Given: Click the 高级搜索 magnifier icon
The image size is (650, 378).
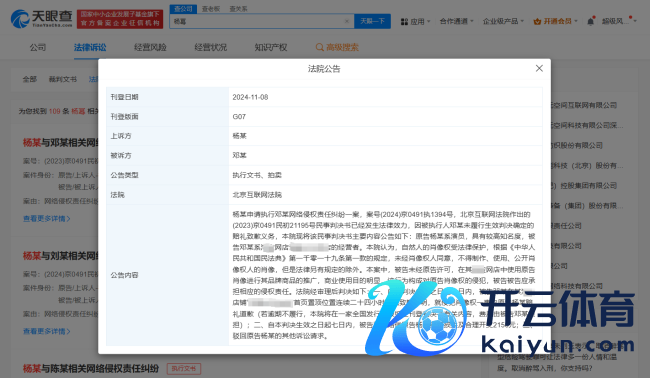Looking at the screenshot, I should [x=319, y=47].
